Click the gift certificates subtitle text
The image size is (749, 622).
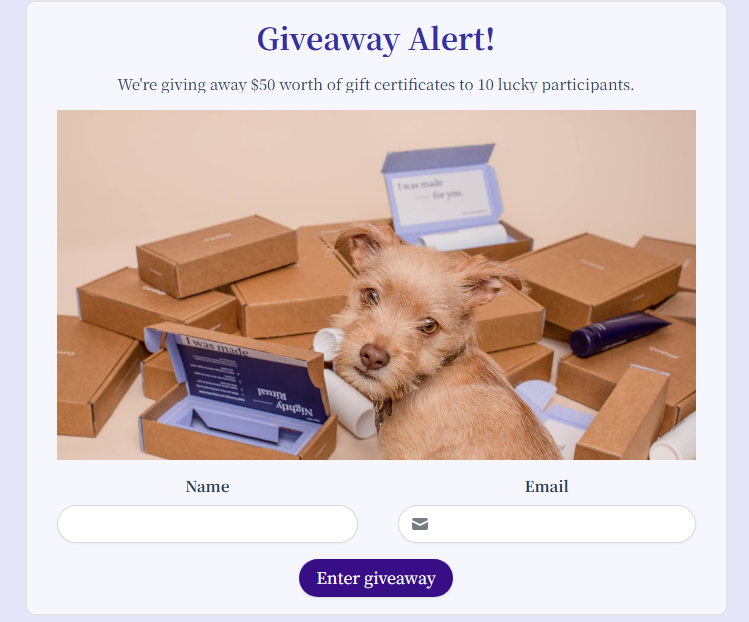pyautogui.click(x=376, y=85)
